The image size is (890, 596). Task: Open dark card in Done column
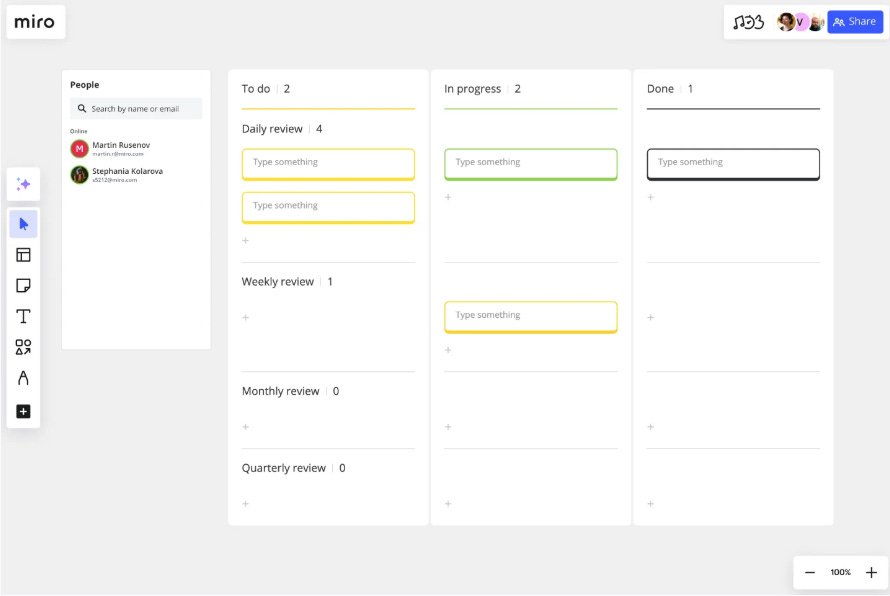point(733,164)
